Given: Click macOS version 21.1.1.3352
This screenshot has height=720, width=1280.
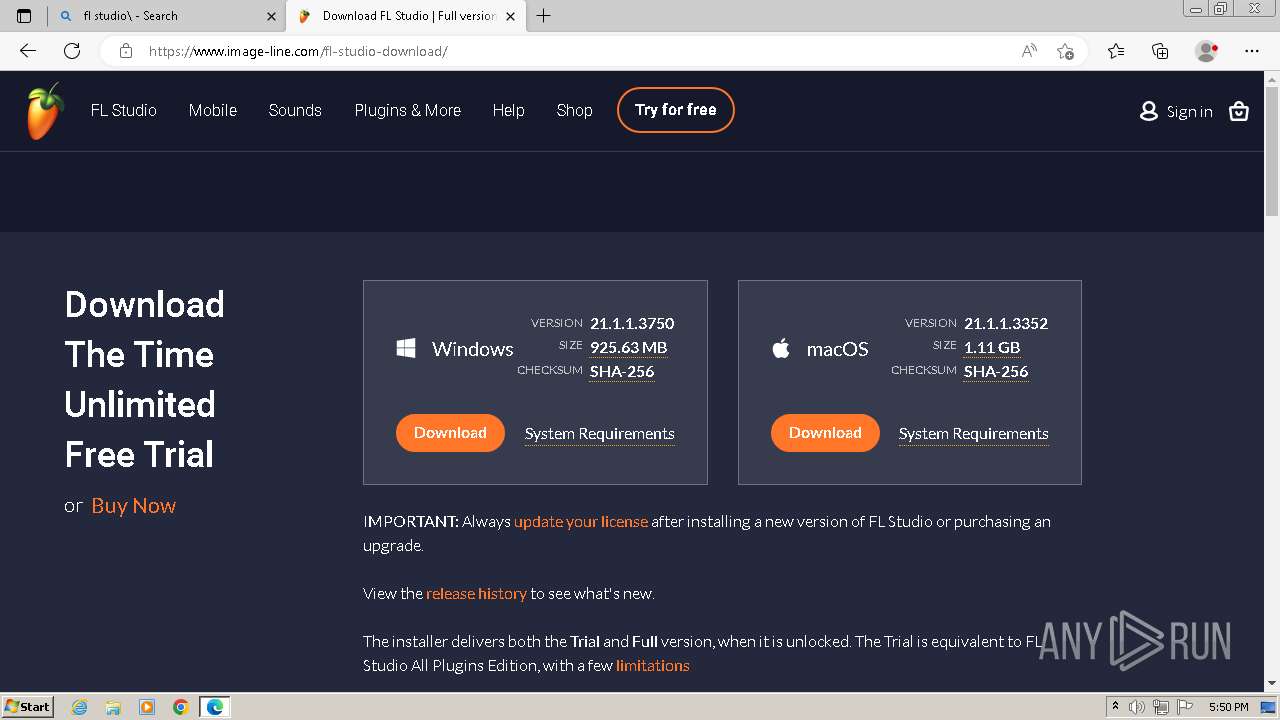Looking at the screenshot, I should tap(1006, 323).
